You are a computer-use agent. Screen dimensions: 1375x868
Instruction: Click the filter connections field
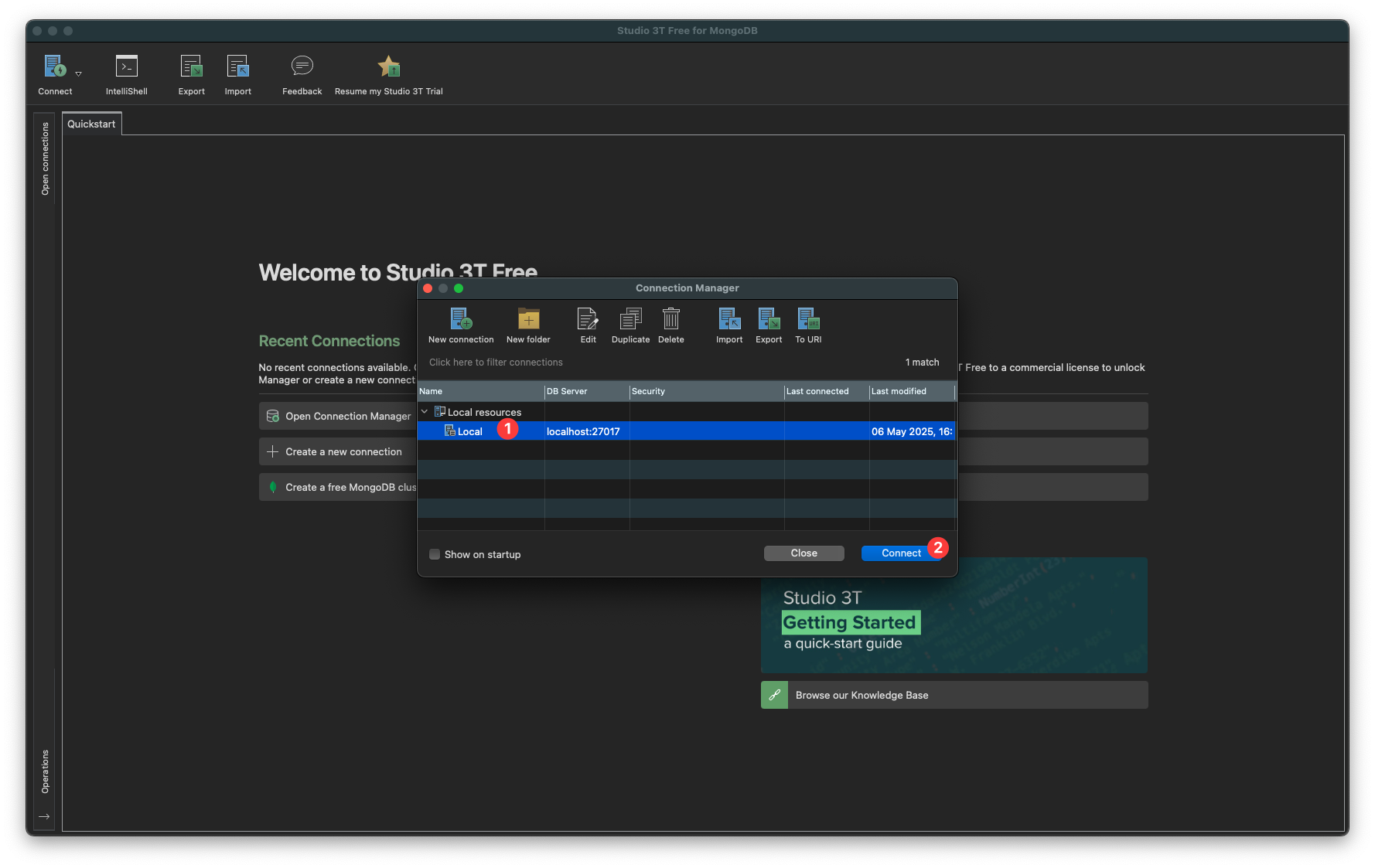(661, 363)
